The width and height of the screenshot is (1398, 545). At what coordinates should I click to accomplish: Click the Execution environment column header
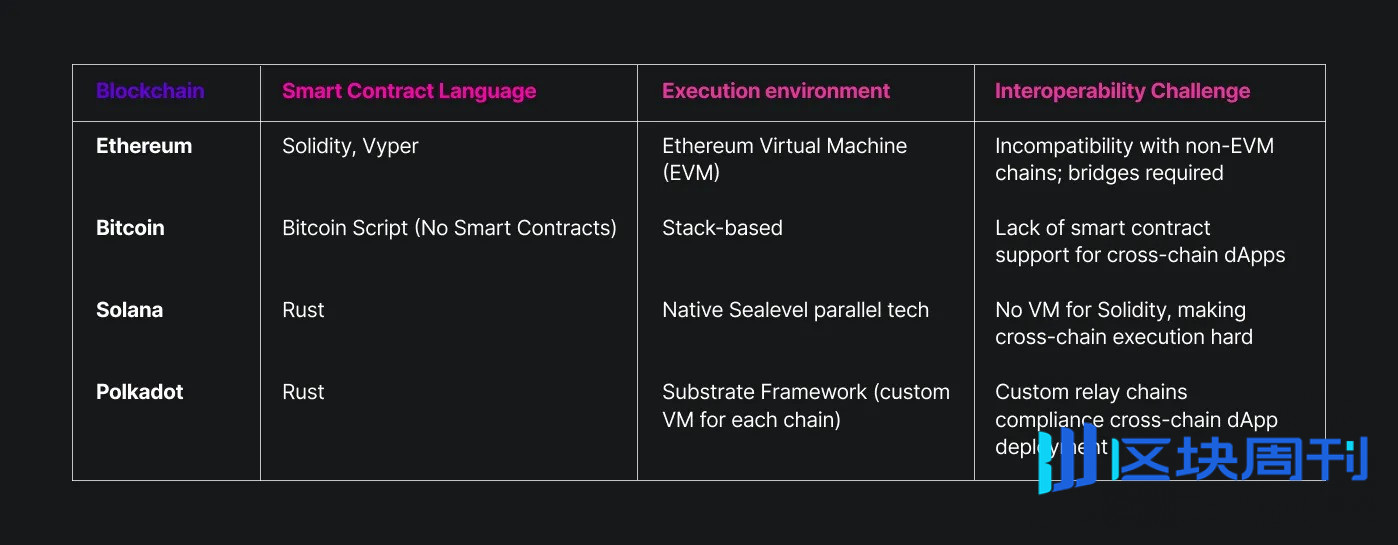pos(776,91)
